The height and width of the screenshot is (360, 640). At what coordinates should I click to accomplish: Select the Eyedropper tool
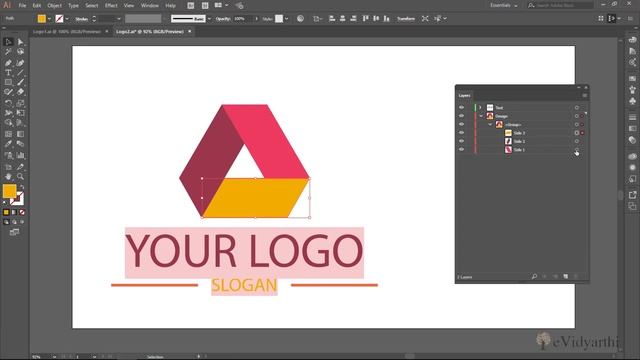pos(8,144)
